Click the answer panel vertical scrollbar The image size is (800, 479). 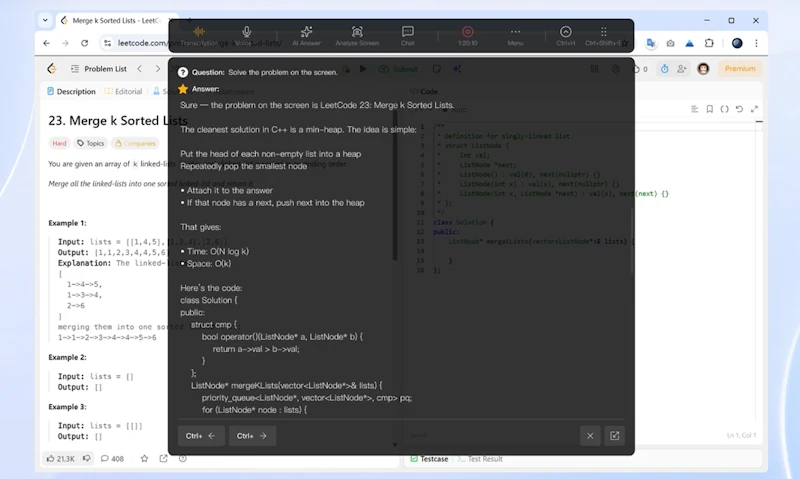click(x=394, y=186)
